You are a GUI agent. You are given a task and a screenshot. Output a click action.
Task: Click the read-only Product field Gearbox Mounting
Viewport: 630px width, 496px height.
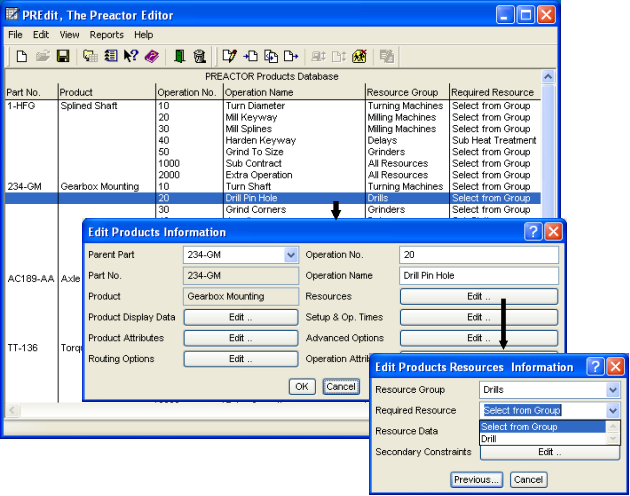[x=241, y=296]
